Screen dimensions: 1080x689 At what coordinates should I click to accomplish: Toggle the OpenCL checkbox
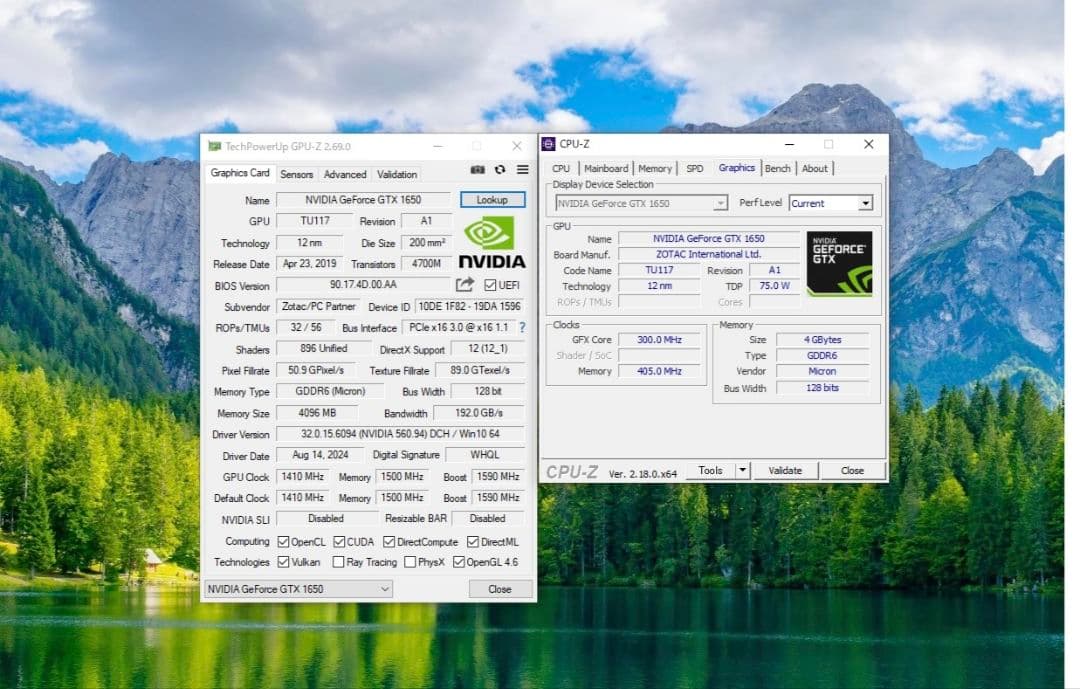tap(283, 542)
